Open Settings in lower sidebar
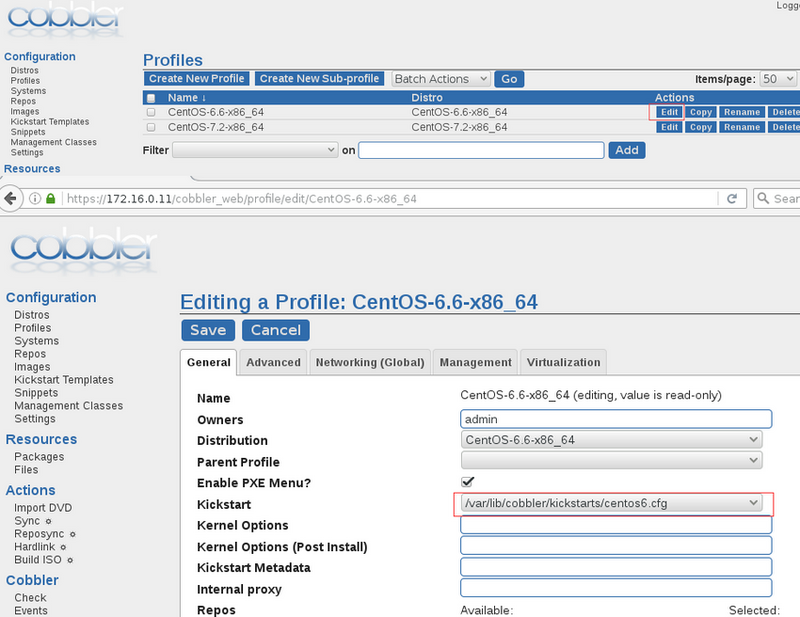 coord(35,419)
